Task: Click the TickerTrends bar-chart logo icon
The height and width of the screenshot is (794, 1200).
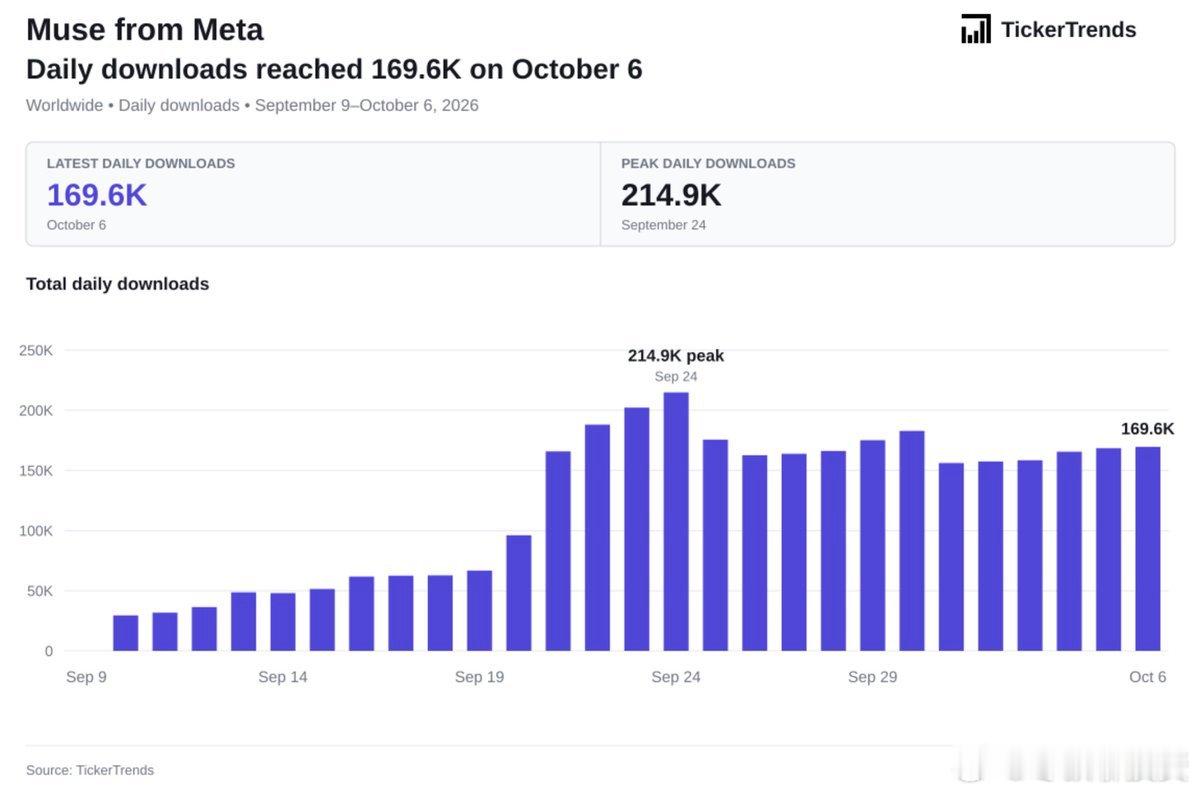Action: 976,29
